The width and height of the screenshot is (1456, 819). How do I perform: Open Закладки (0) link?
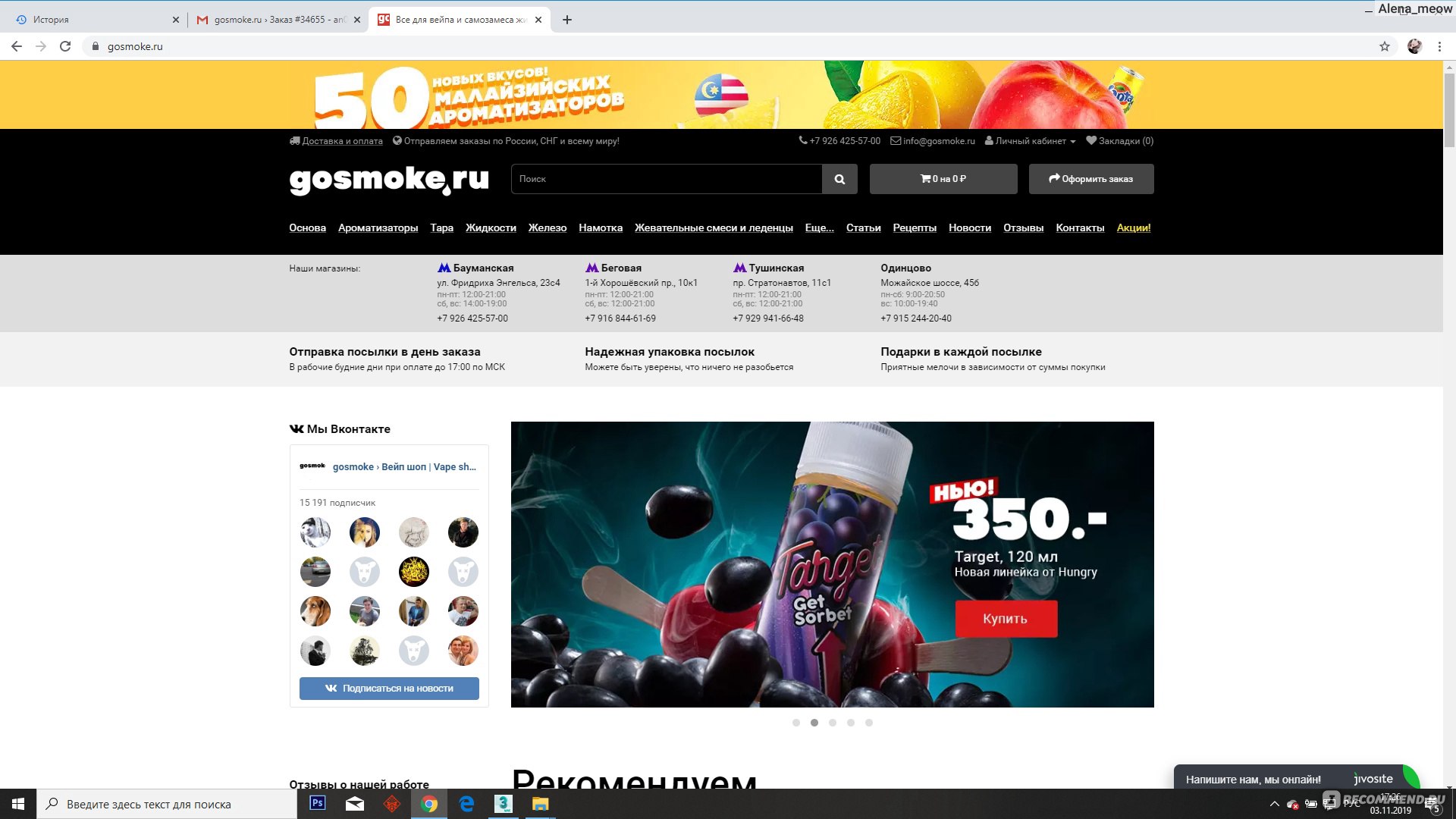tap(1119, 141)
